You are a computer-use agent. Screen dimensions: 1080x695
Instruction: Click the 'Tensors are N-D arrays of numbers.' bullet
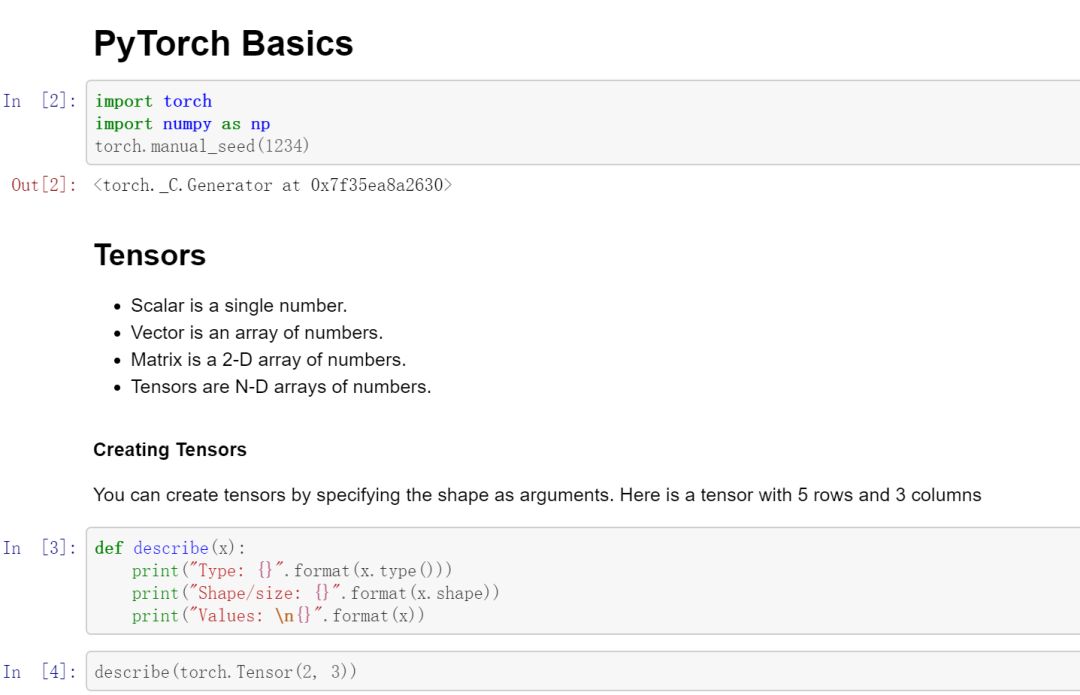point(281,387)
